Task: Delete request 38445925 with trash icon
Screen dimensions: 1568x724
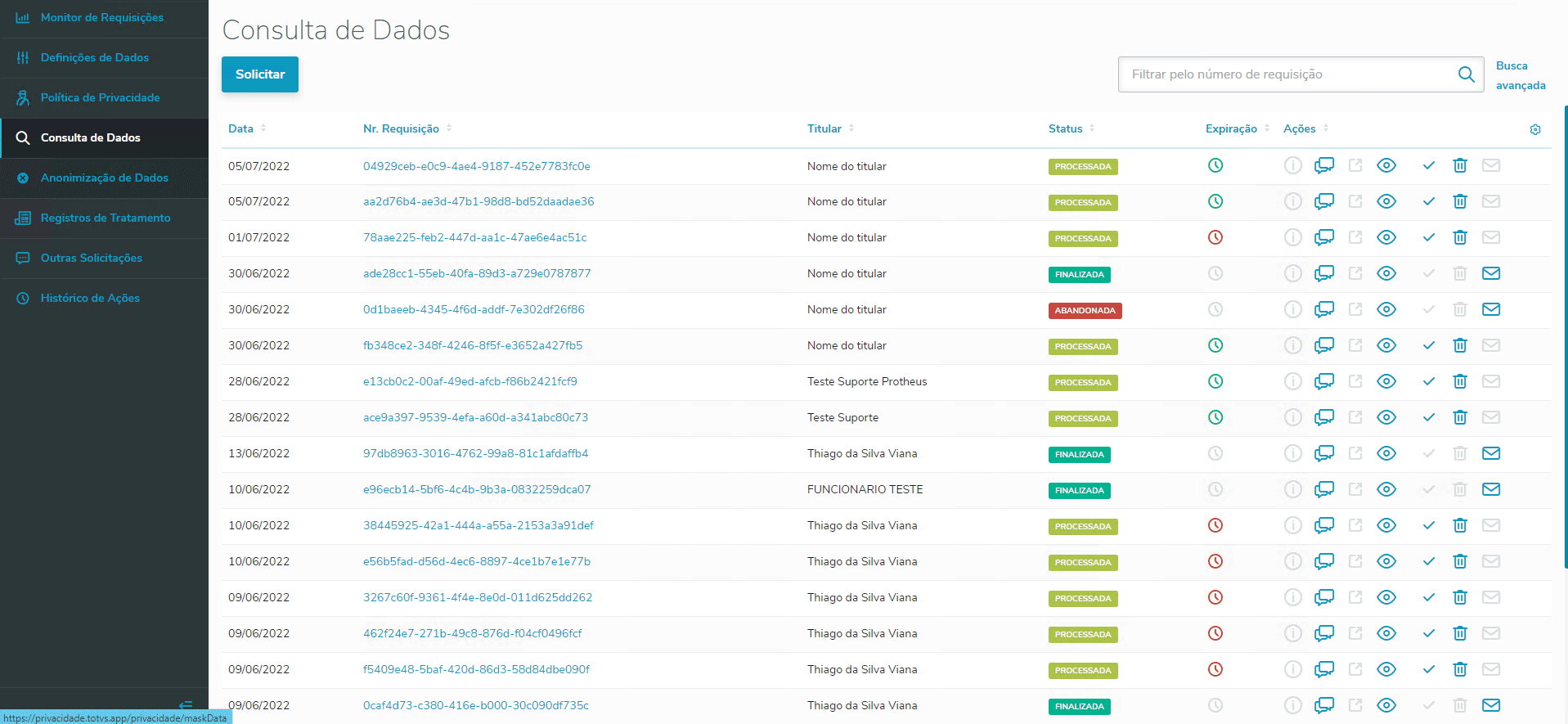Action: pos(1460,525)
